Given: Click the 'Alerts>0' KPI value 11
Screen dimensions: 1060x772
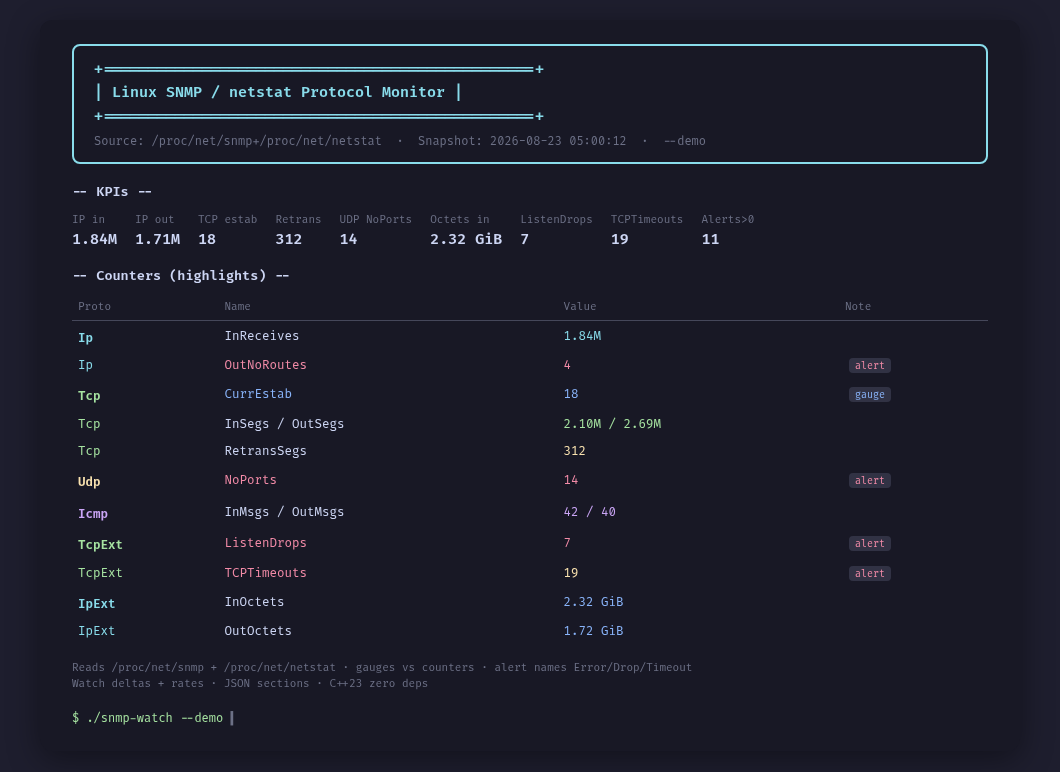Looking at the screenshot, I should coord(710,239).
